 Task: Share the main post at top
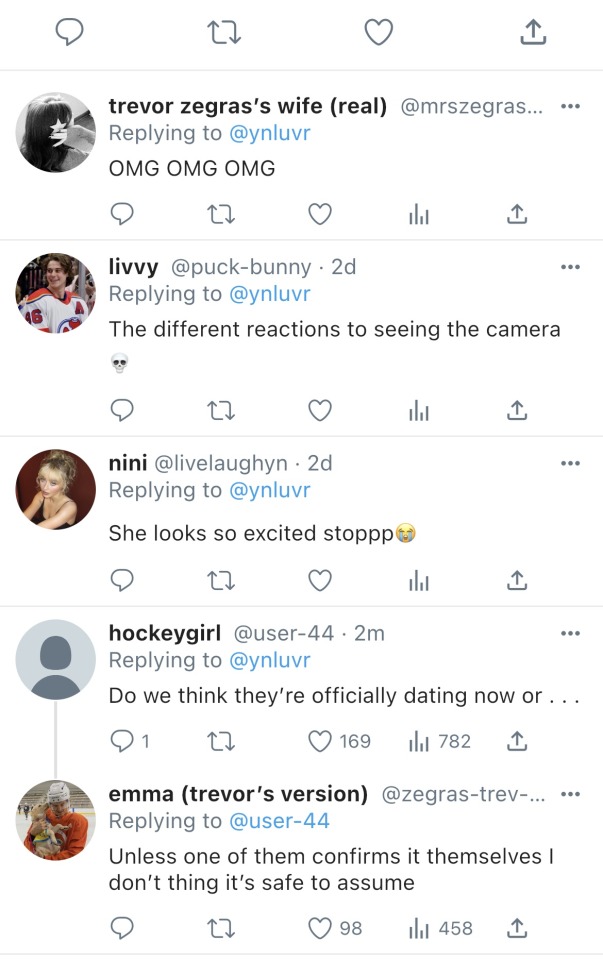[x=534, y=34]
